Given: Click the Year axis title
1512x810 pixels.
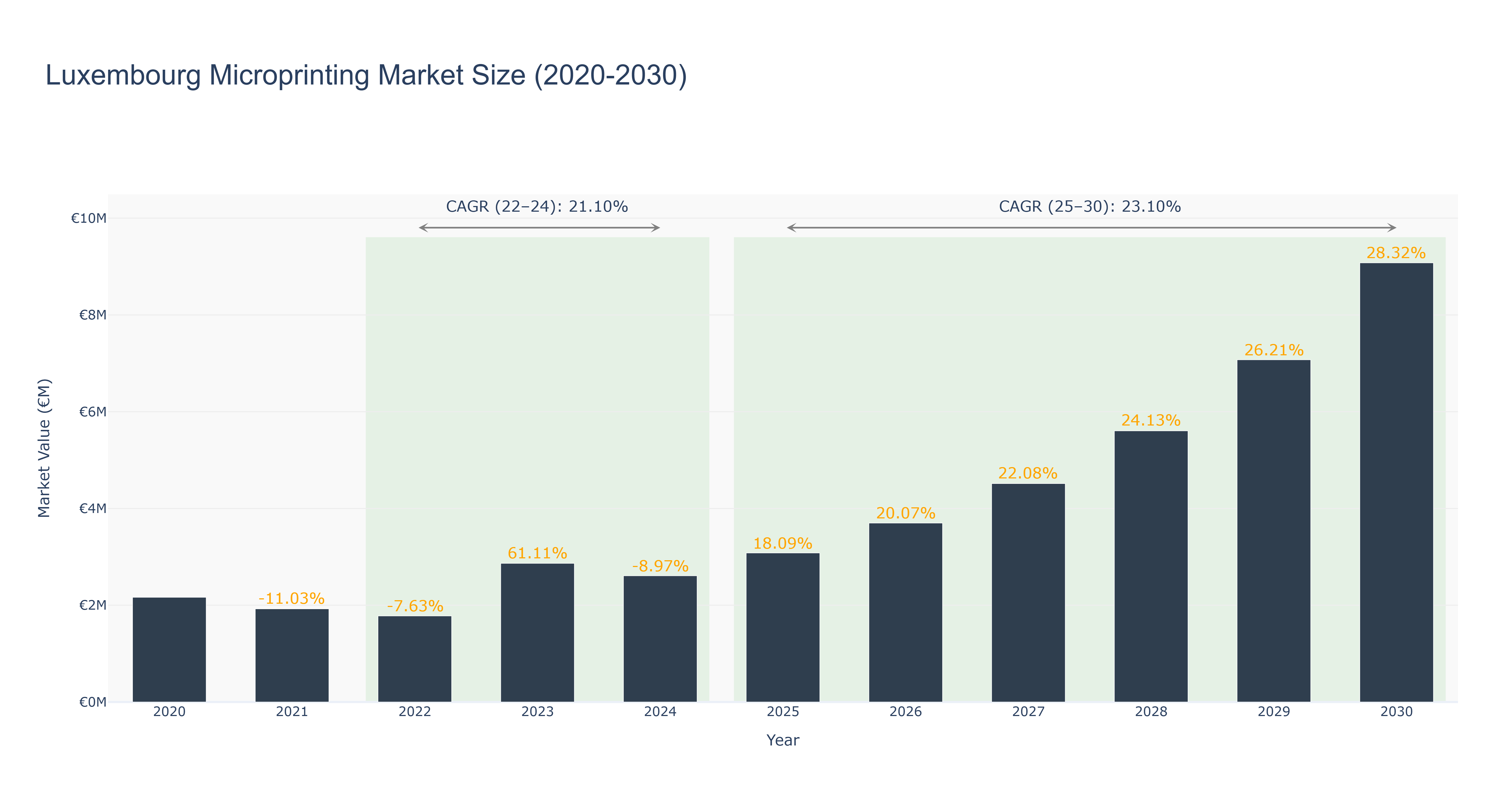Looking at the screenshot, I should pos(782,740).
